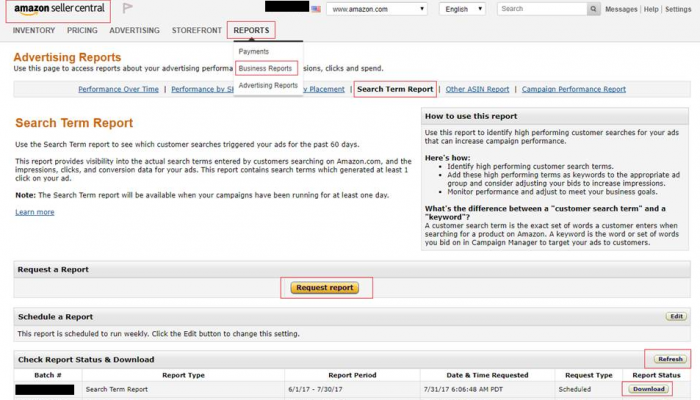Click the Search Term Report table cell
Screen dimensions: 700x400
117,389
